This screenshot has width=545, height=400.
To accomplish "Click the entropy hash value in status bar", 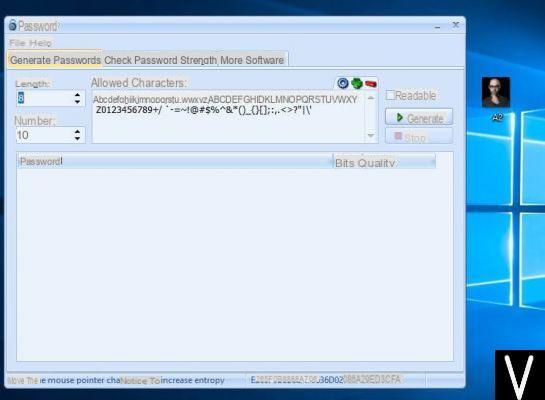I will (x=326, y=379).
